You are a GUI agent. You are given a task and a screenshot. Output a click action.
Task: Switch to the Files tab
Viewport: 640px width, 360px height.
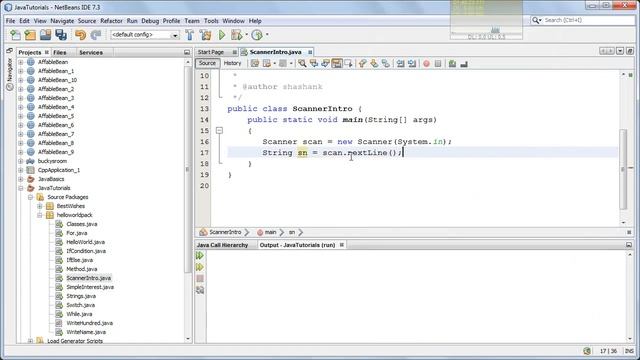point(60,52)
